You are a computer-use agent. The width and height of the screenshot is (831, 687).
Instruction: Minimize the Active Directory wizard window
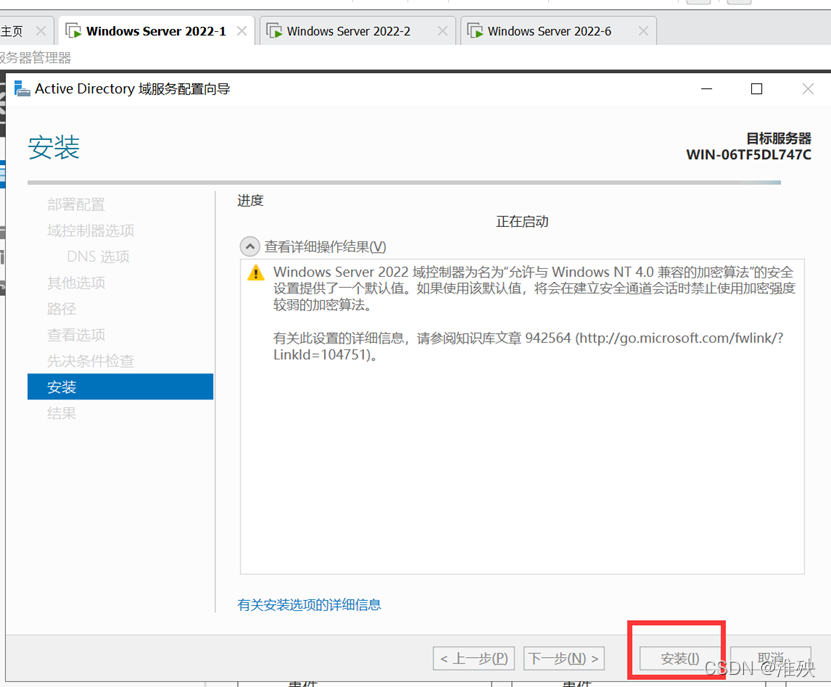point(706,89)
